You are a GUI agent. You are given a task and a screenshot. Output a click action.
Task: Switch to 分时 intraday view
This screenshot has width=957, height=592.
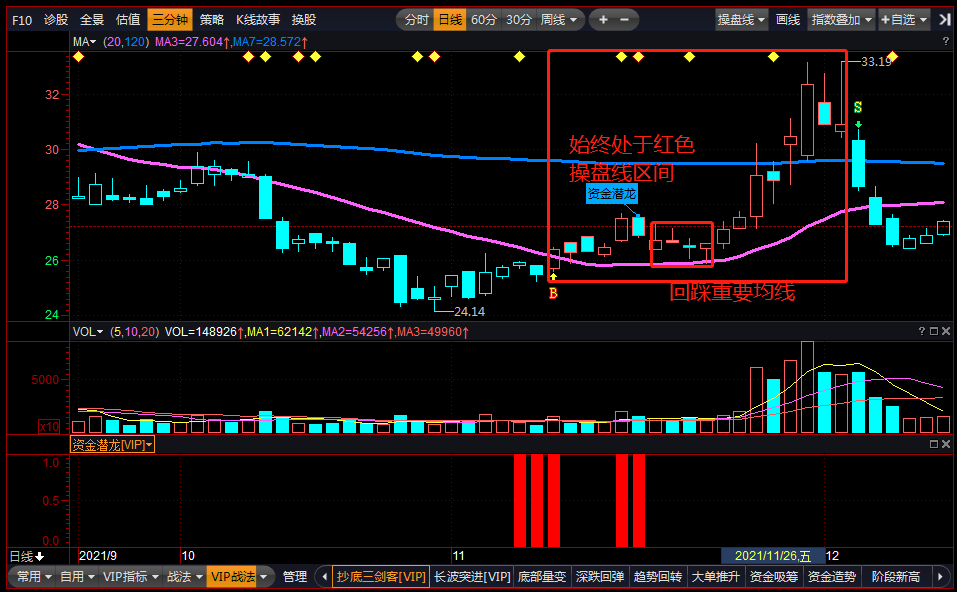(415, 19)
